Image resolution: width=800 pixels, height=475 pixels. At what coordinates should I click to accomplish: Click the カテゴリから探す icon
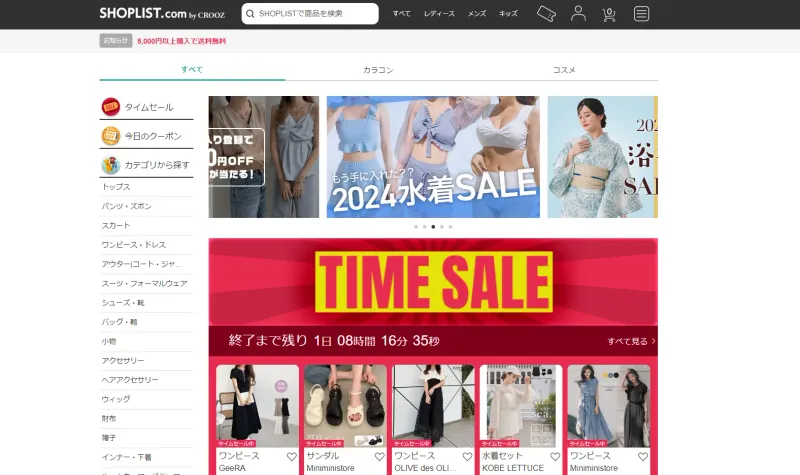pyautogui.click(x=111, y=165)
